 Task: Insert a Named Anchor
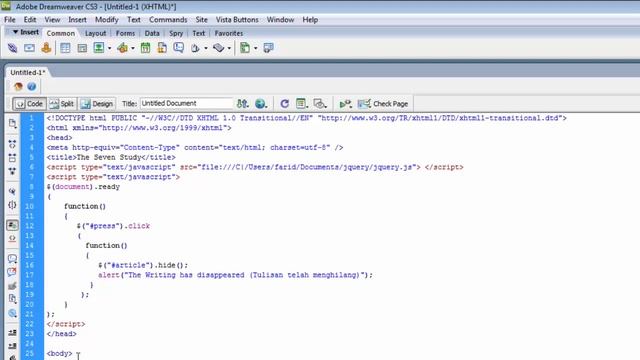point(46,48)
